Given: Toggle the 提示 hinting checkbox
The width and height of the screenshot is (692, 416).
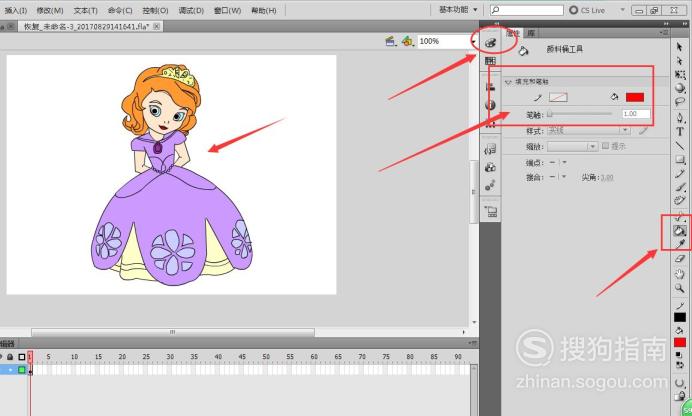Looking at the screenshot, I should [x=606, y=146].
